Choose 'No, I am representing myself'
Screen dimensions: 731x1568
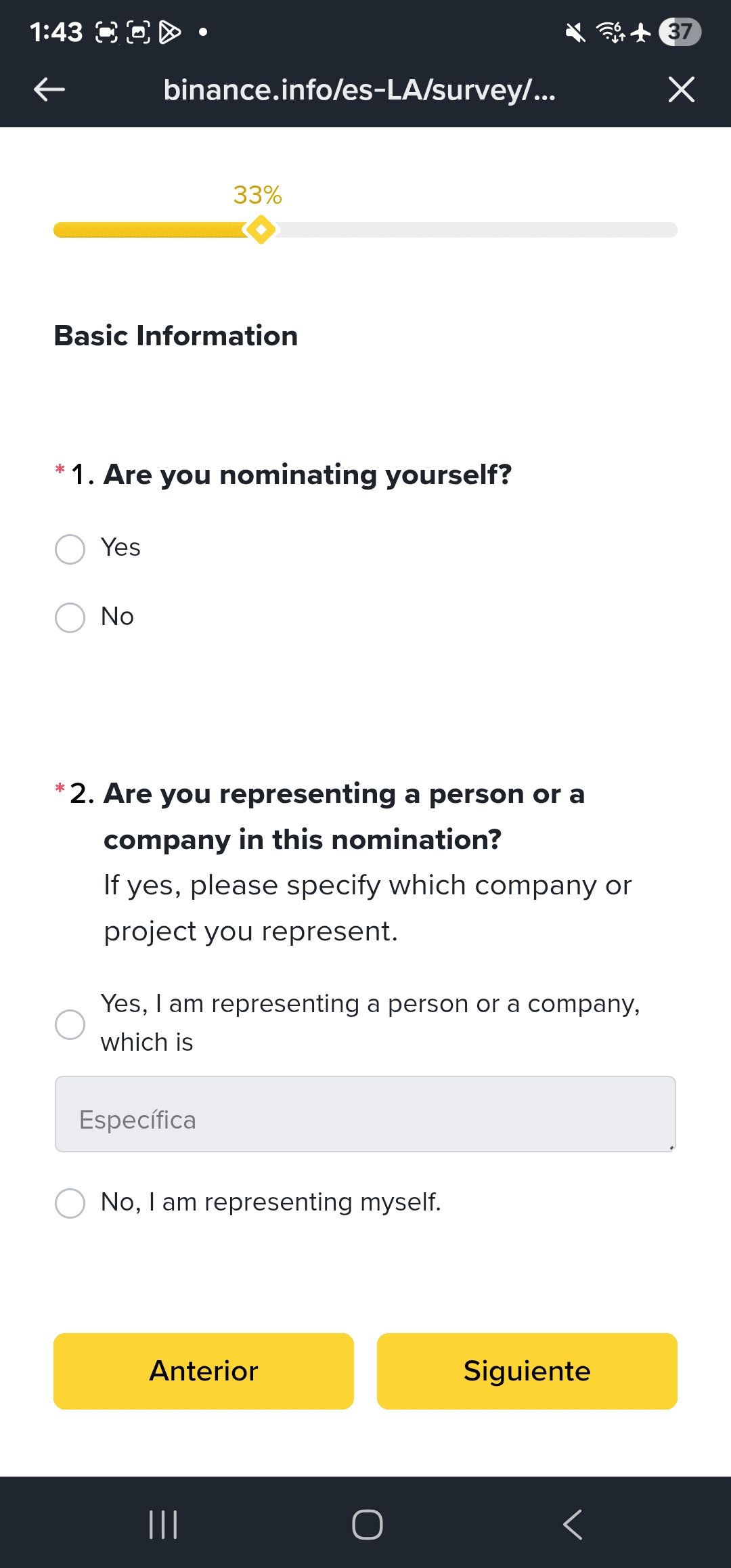[x=70, y=1203]
